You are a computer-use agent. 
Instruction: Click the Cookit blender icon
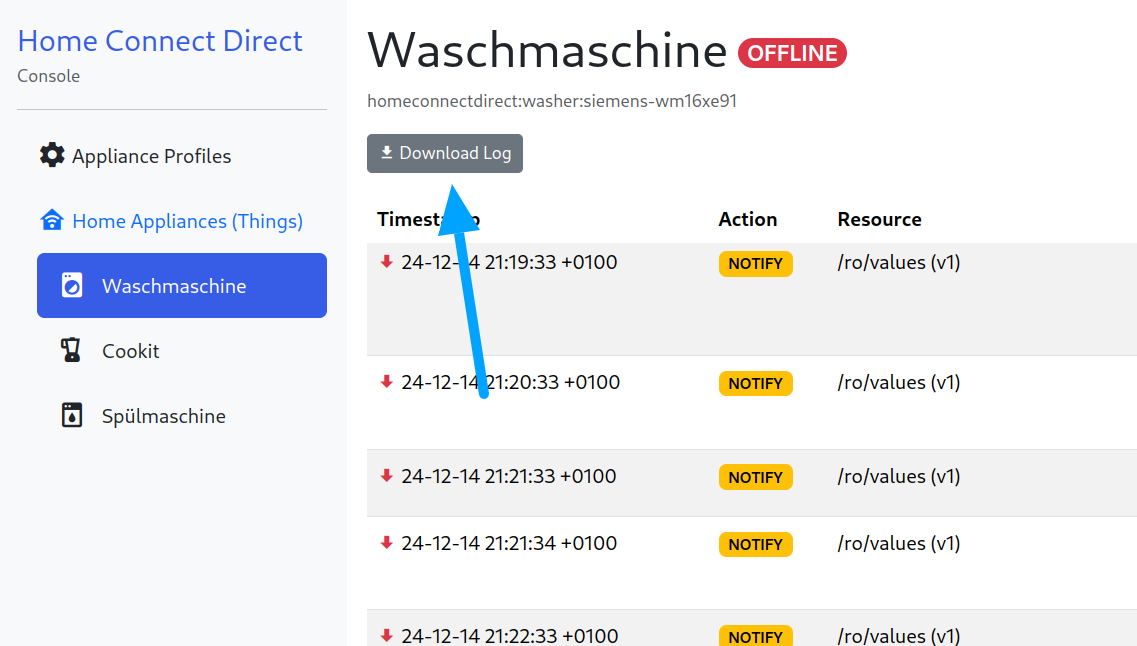pyautogui.click(x=71, y=351)
